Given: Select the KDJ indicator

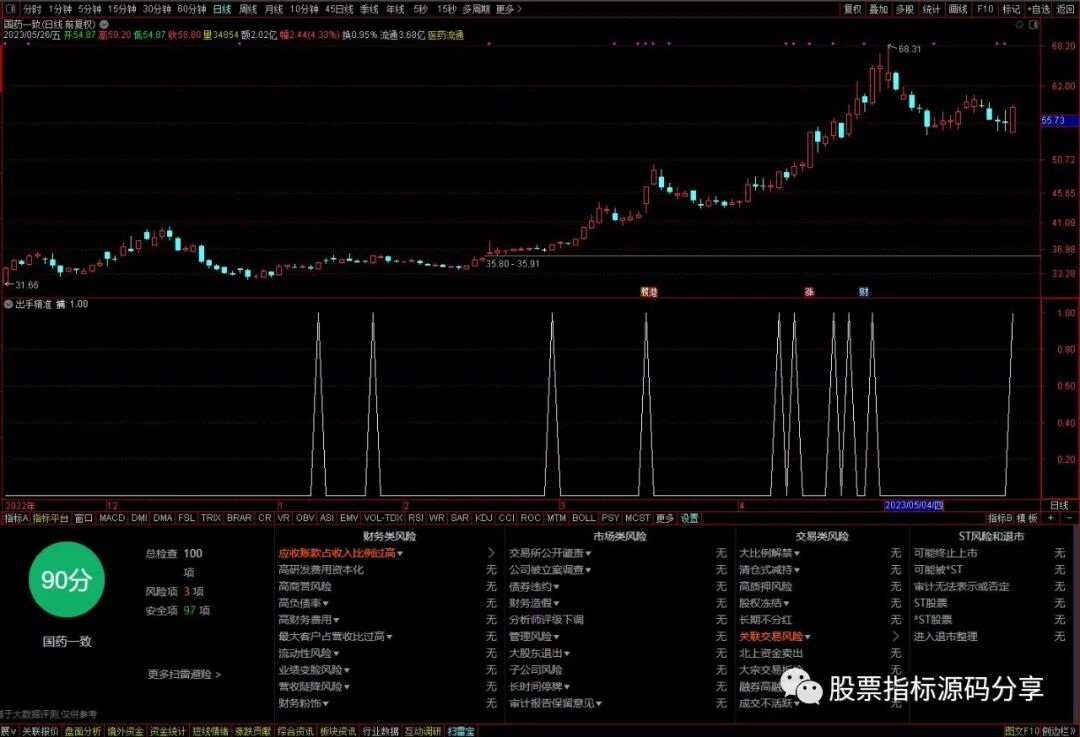Looking at the screenshot, I should pos(484,518).
